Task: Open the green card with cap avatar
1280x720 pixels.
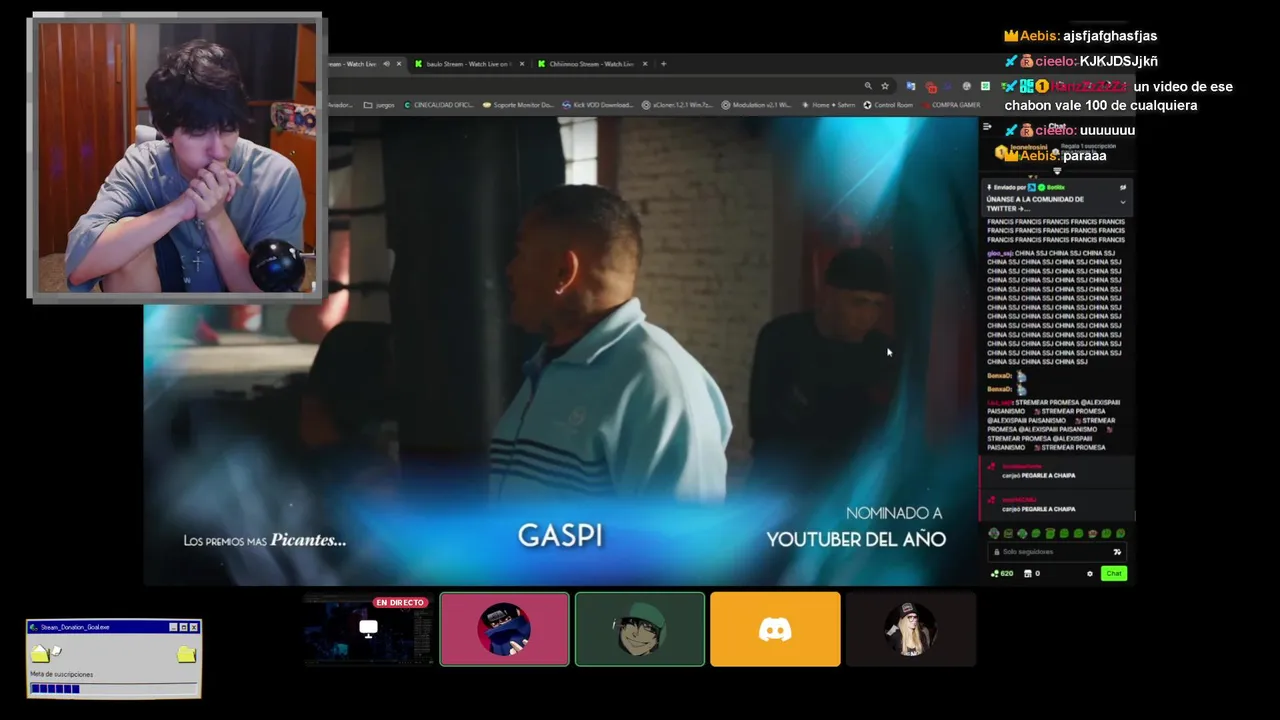Action: point(640,629)
